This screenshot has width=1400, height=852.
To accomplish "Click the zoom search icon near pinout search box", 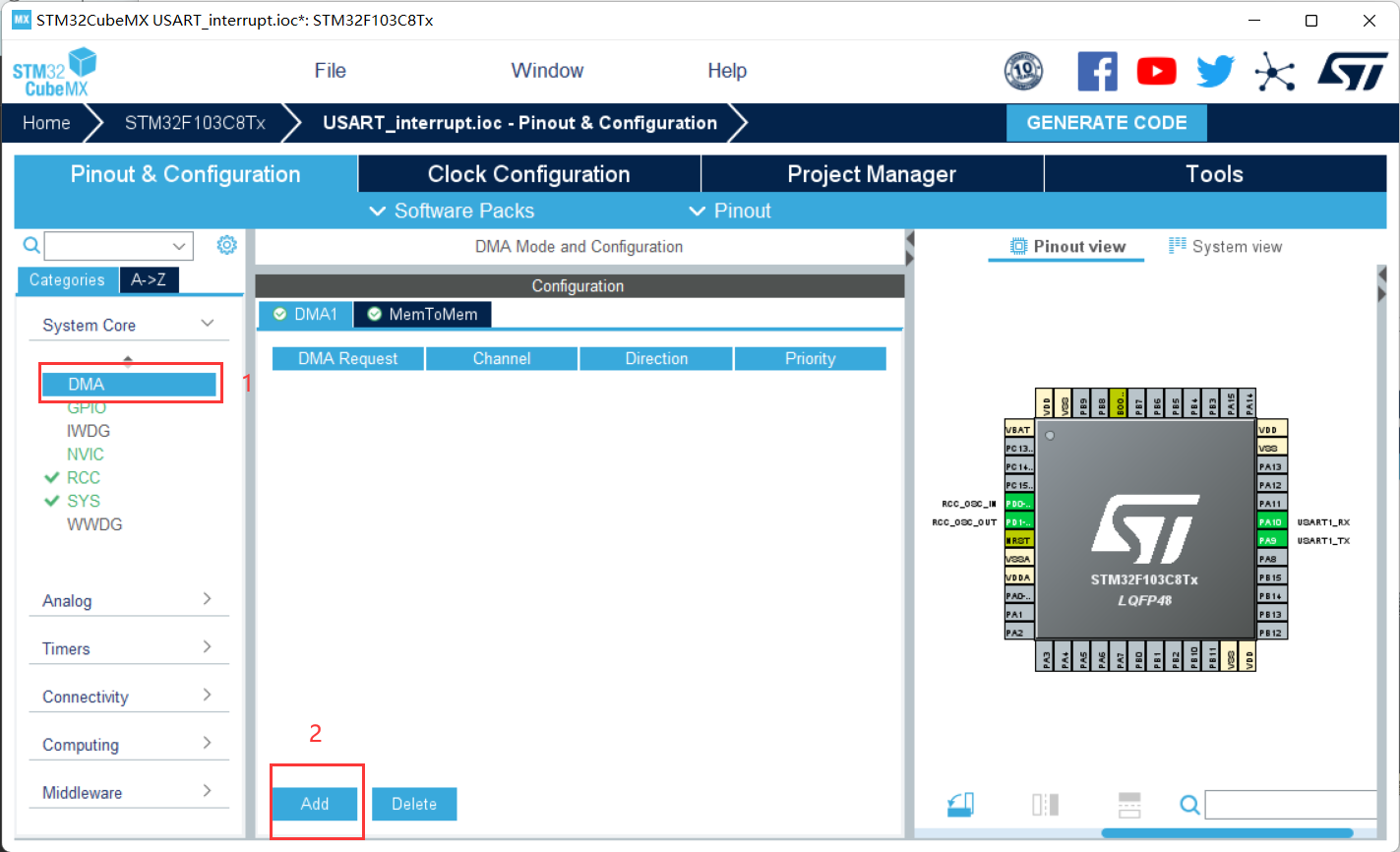I will [x=1189, y=805].
